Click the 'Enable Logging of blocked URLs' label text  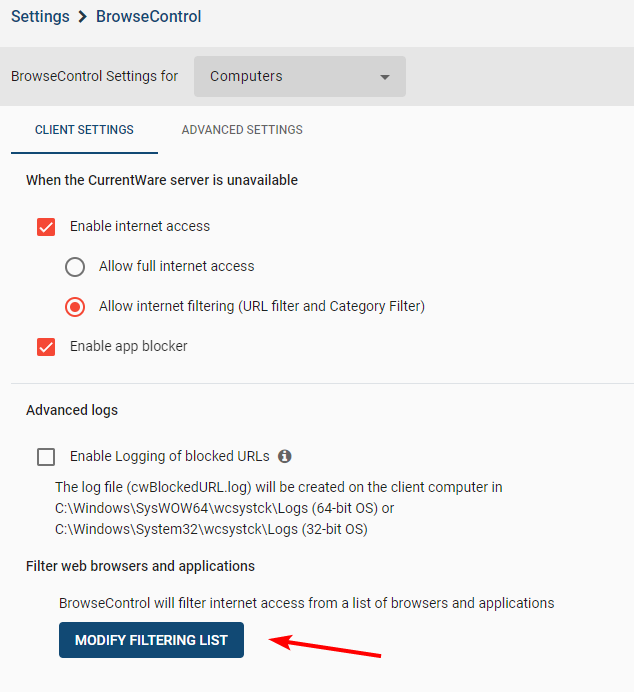tap(170, 456)
